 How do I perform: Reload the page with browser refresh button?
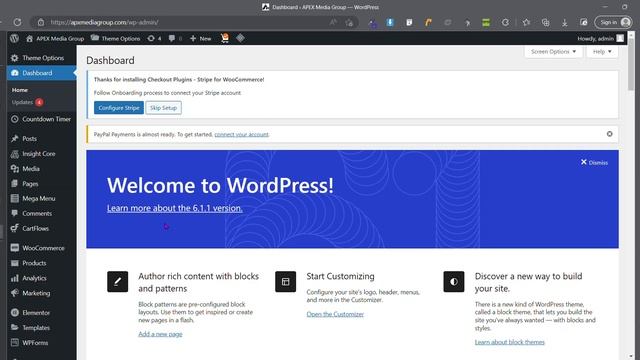17,22
